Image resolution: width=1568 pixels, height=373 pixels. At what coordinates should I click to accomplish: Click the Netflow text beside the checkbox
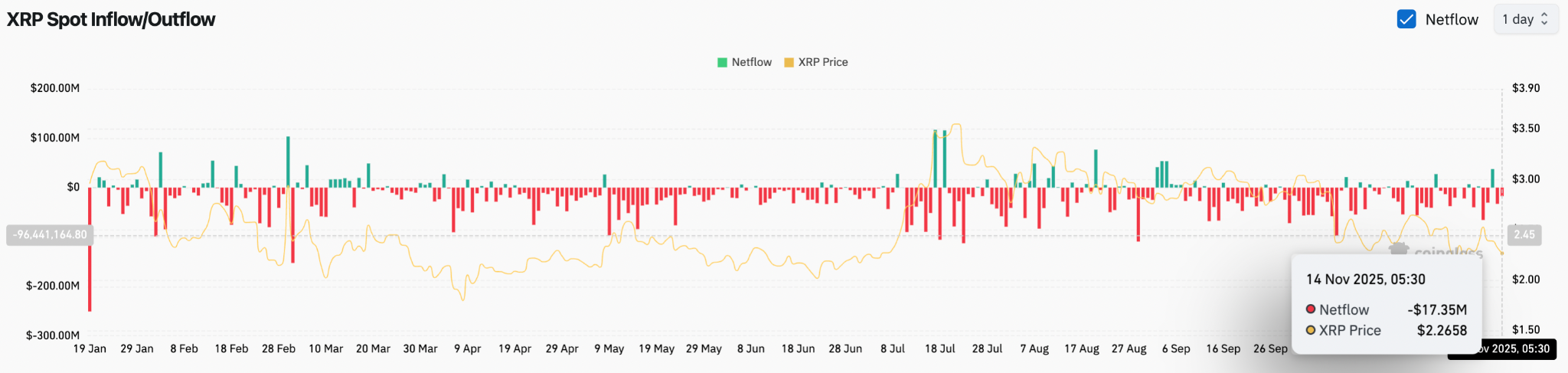point(1452,19)
